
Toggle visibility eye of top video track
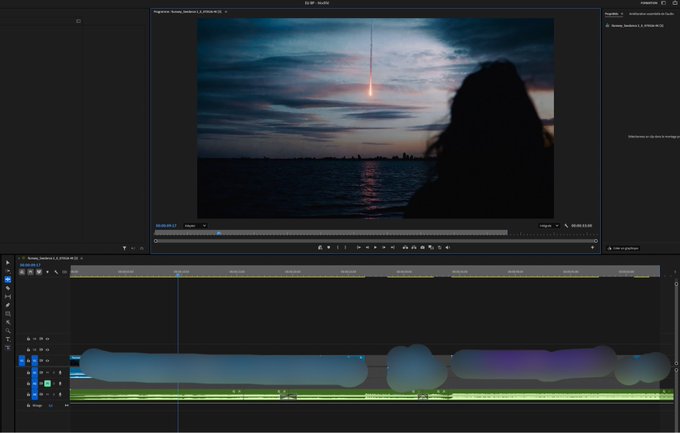pyautogui.click(x=47, y=339)
